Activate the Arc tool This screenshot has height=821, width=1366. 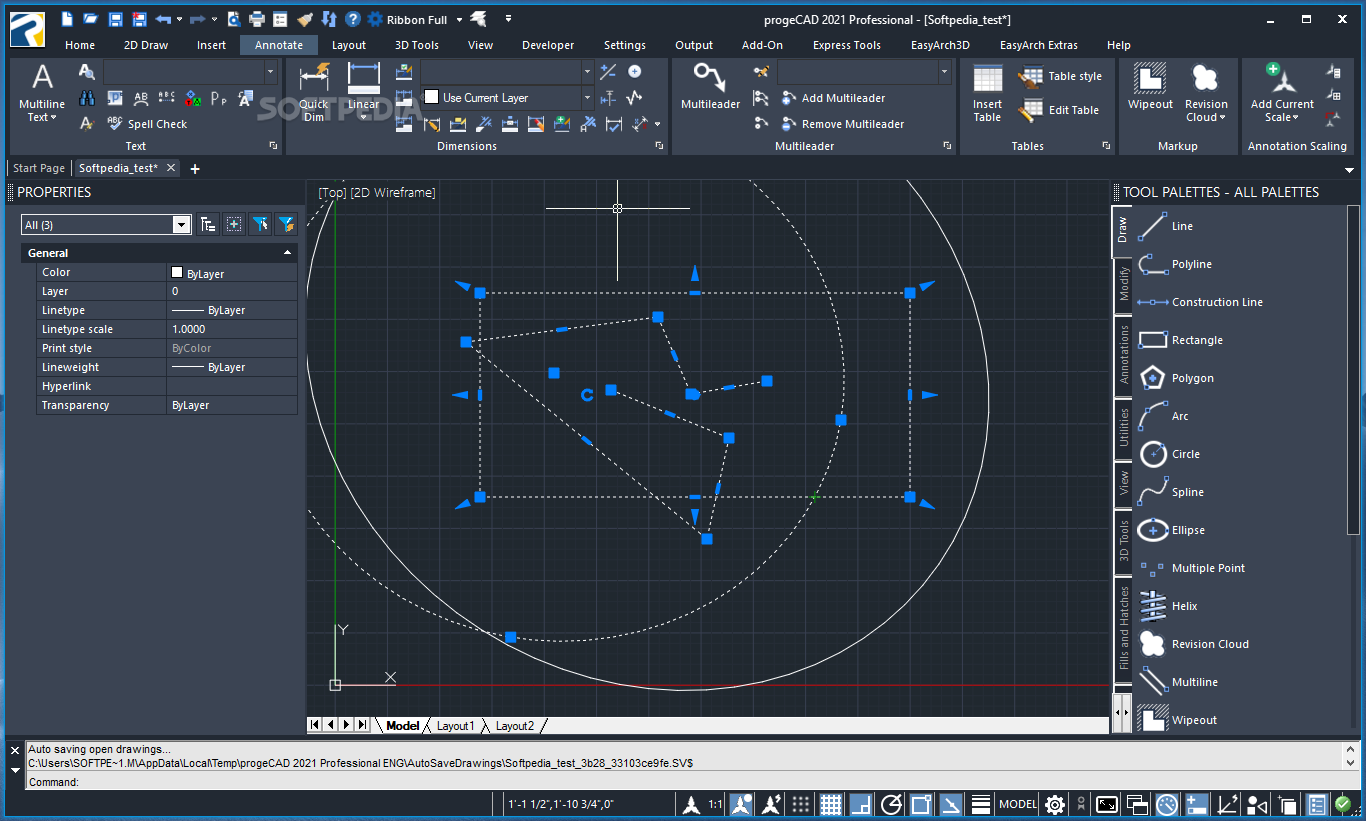pyautogui.click(x=1180, y=416)
